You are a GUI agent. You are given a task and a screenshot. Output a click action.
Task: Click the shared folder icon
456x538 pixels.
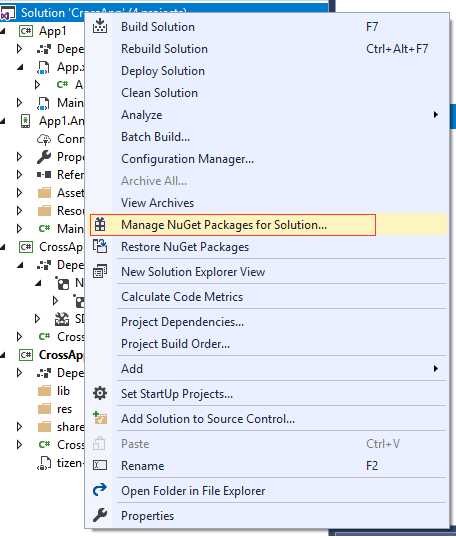click(x=44, y=426)
